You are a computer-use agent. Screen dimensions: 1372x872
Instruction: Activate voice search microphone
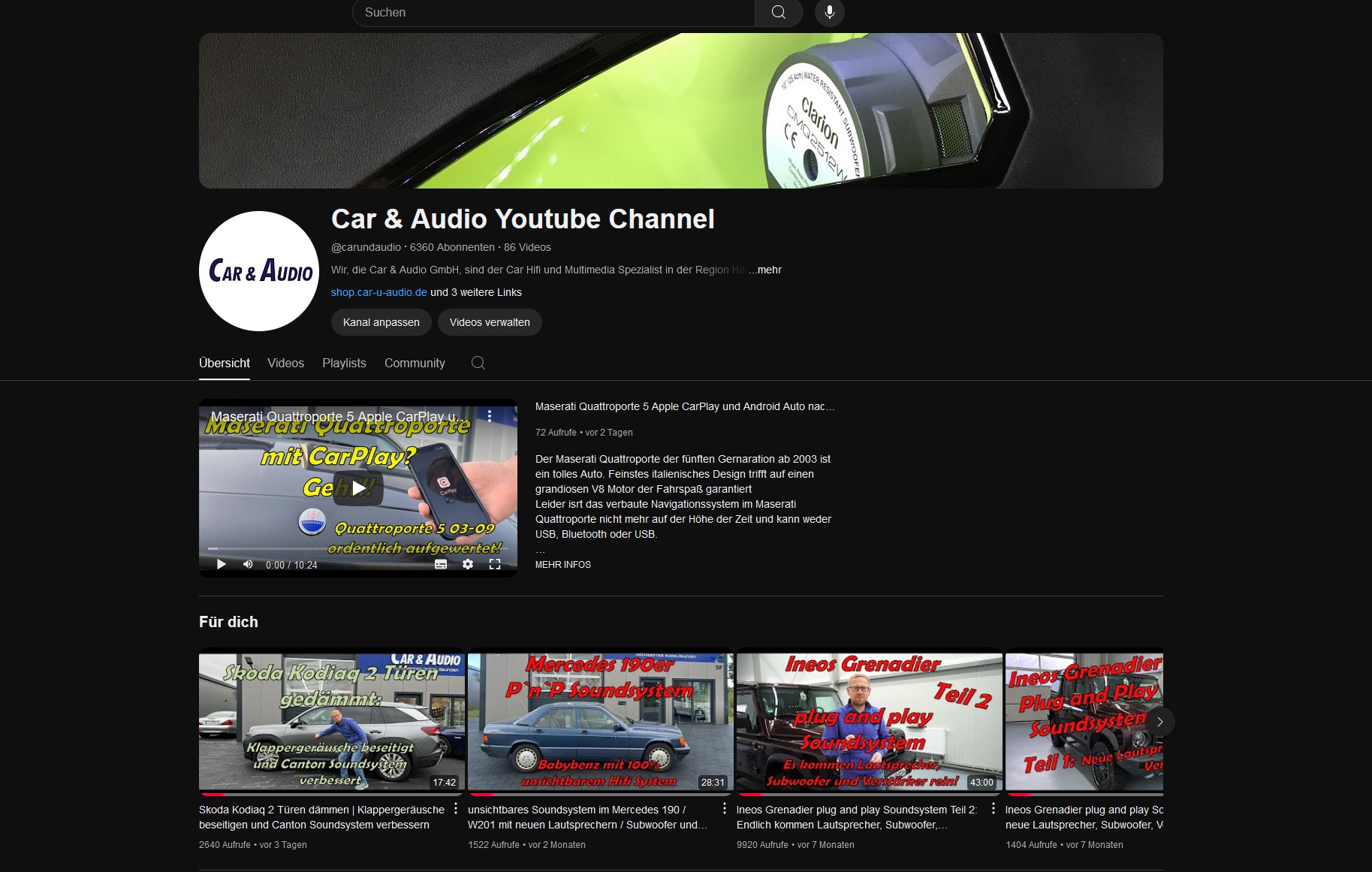829,13
